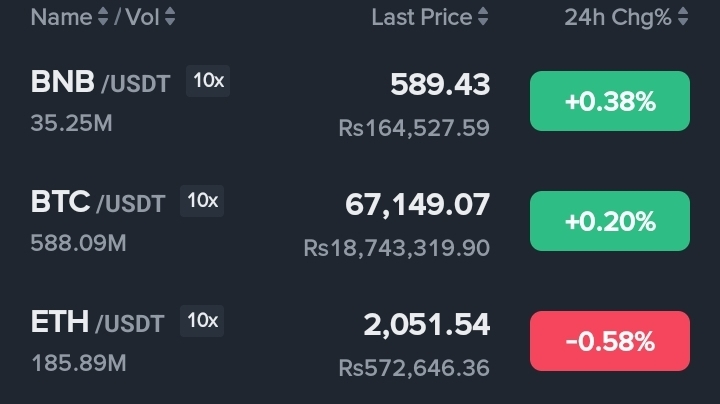Open the ETH/USDT trading pair

coord(97,323)
